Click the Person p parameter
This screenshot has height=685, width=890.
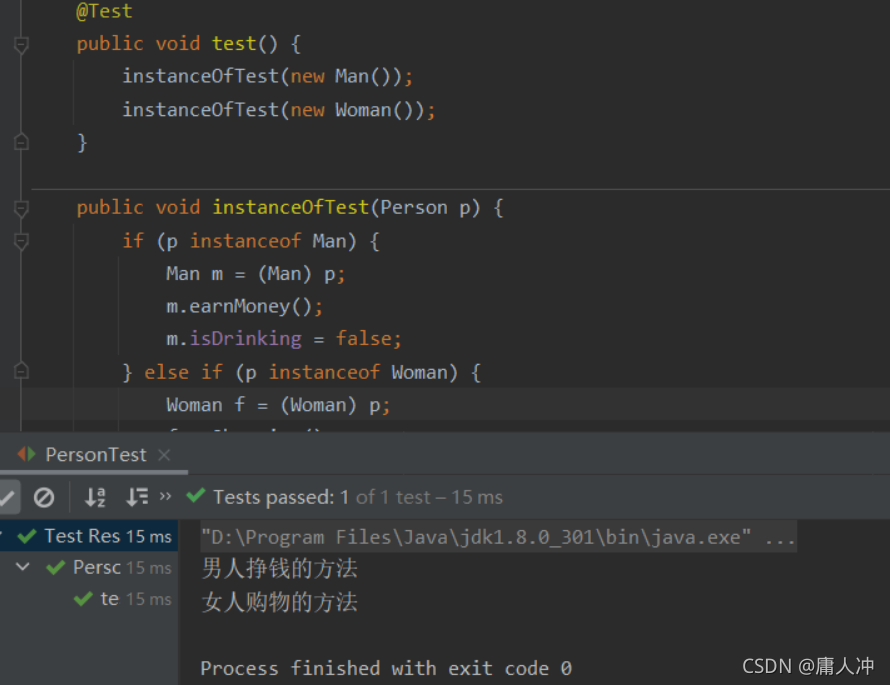click(425, 208)
